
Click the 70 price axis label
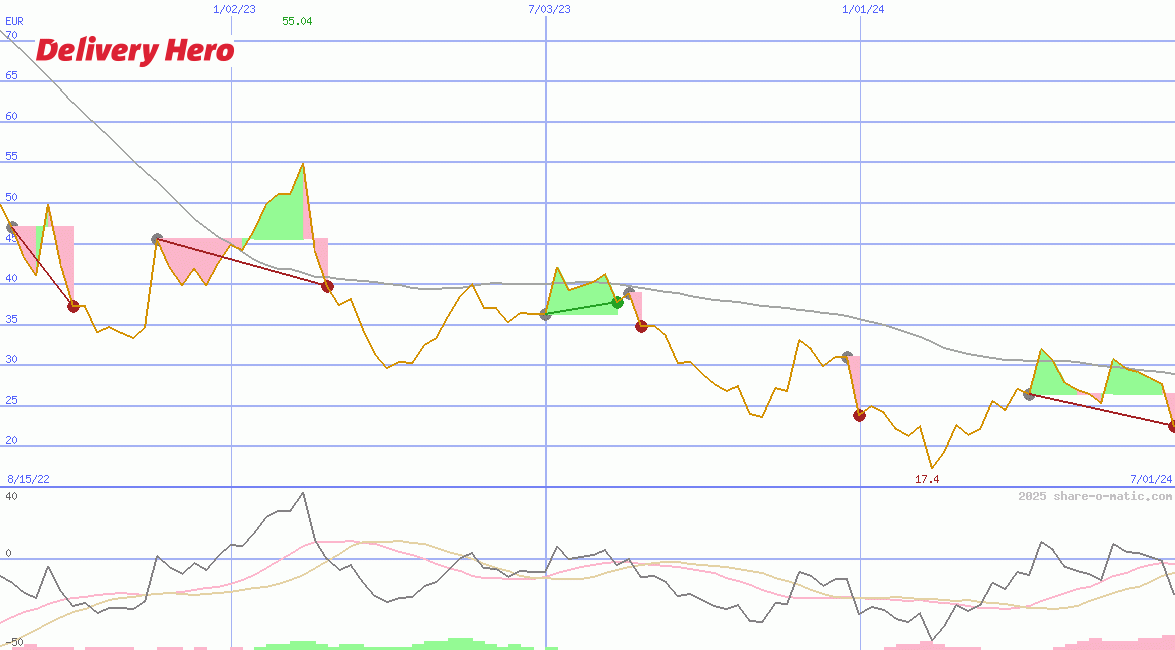pos(11,35)
